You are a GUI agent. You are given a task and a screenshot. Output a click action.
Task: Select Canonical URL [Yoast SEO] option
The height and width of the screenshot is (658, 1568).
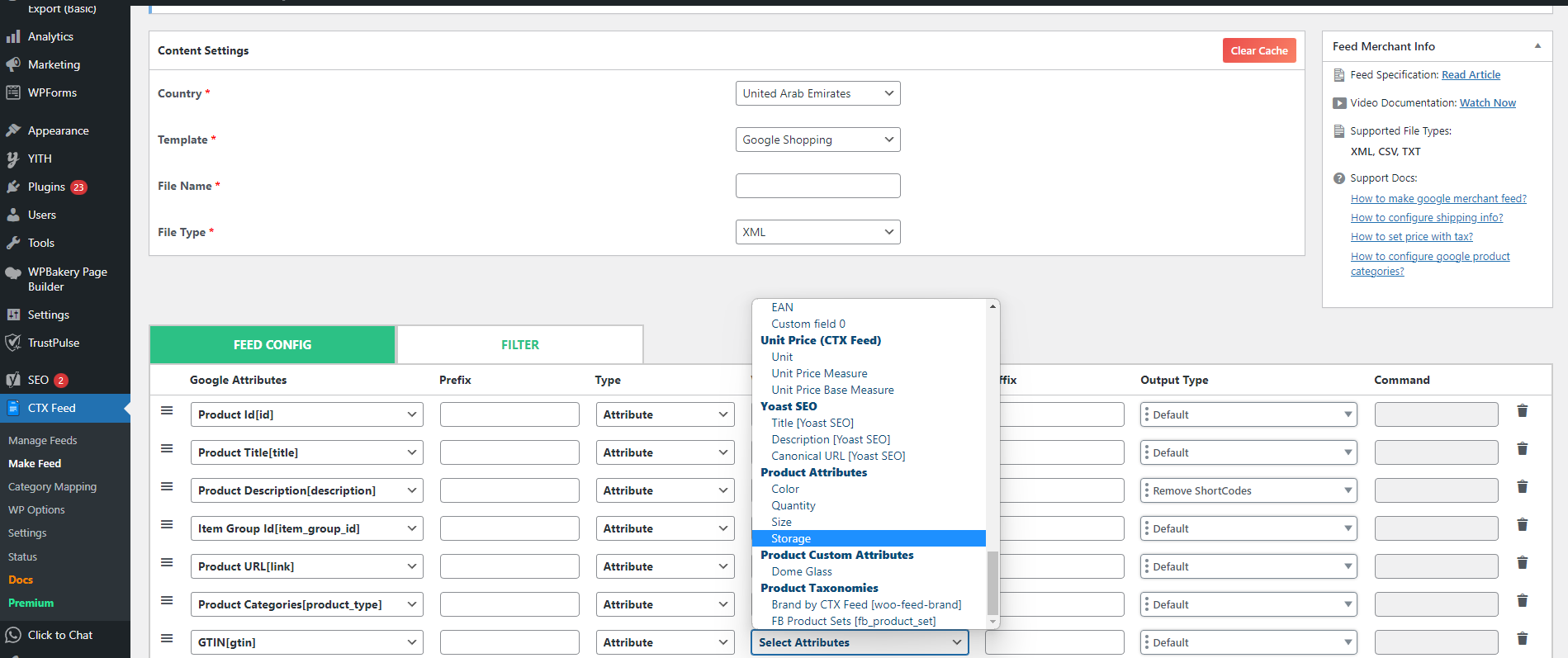838,456
